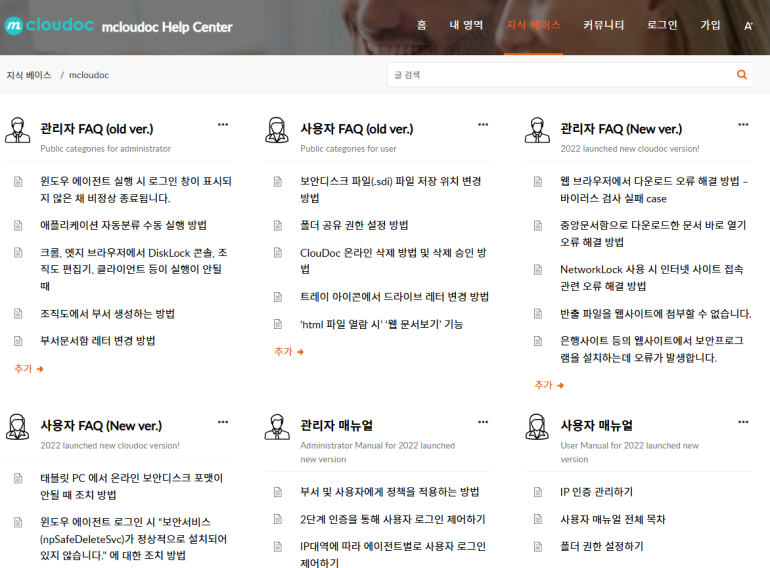Open article 'html 파일 열람 시' '웹 문서보기' 기능
Screen dimensions: 770x568
click(381, 324)
